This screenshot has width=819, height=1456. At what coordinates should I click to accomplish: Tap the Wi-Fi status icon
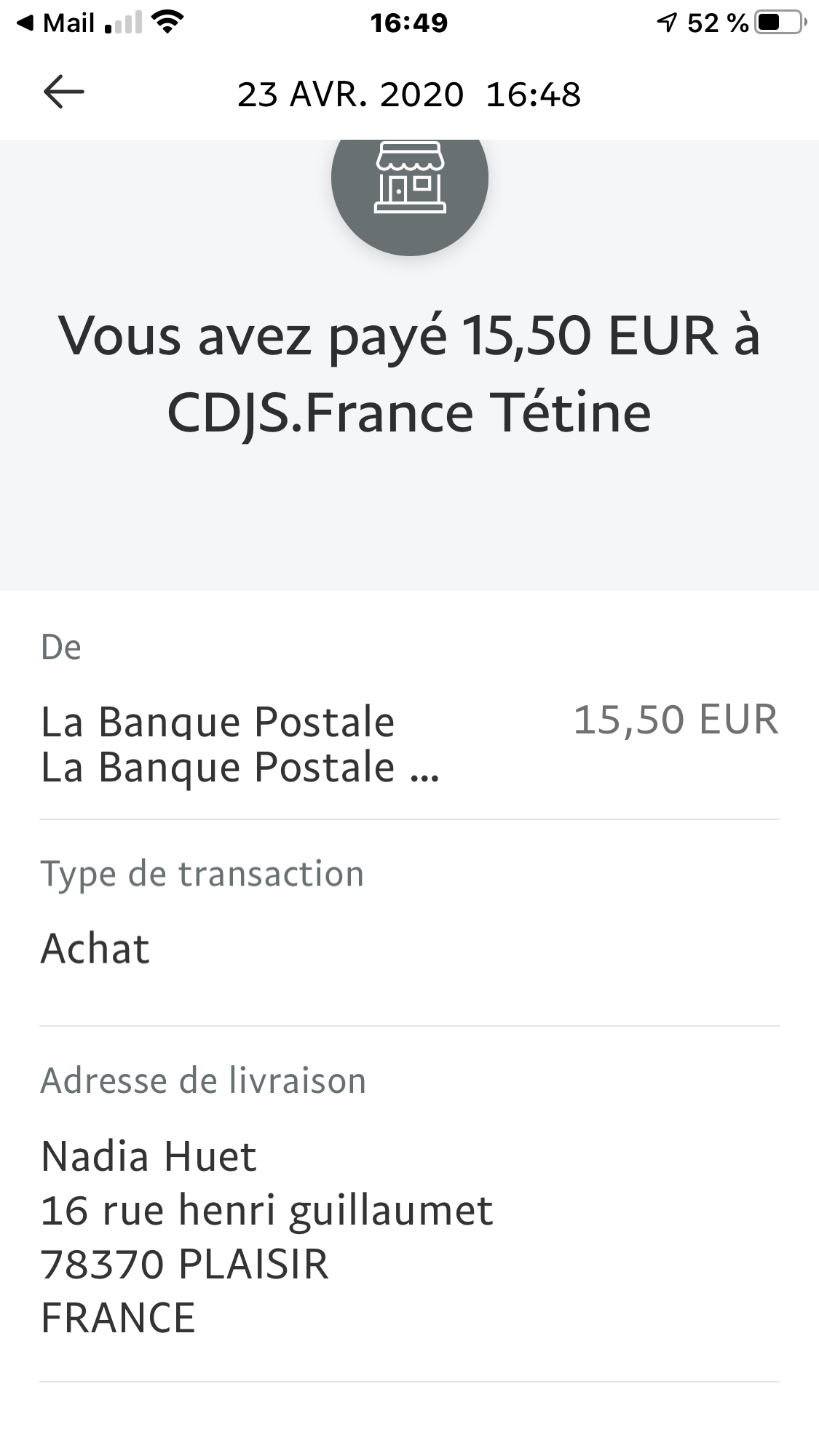pos(167,23)
